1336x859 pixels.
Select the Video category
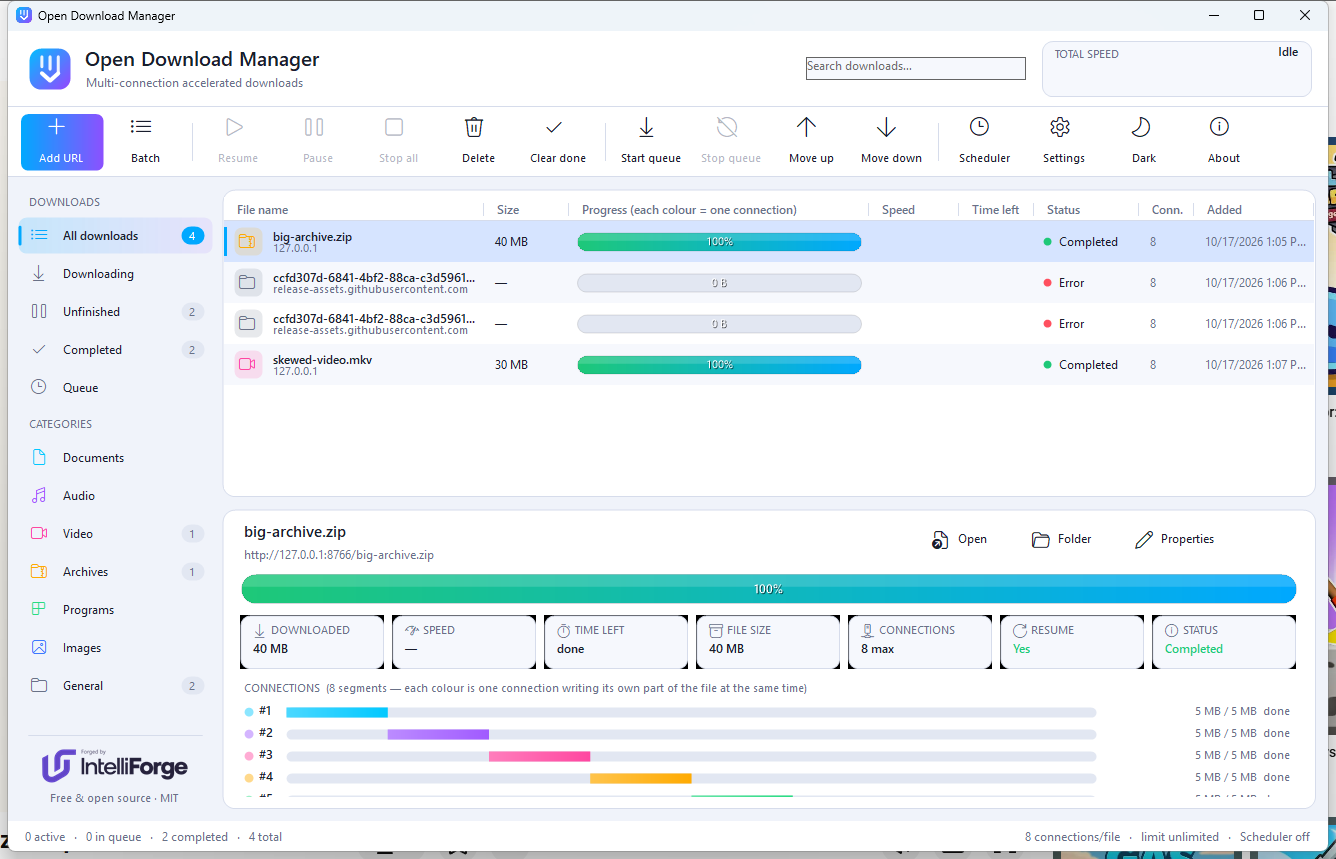[115, 534]
